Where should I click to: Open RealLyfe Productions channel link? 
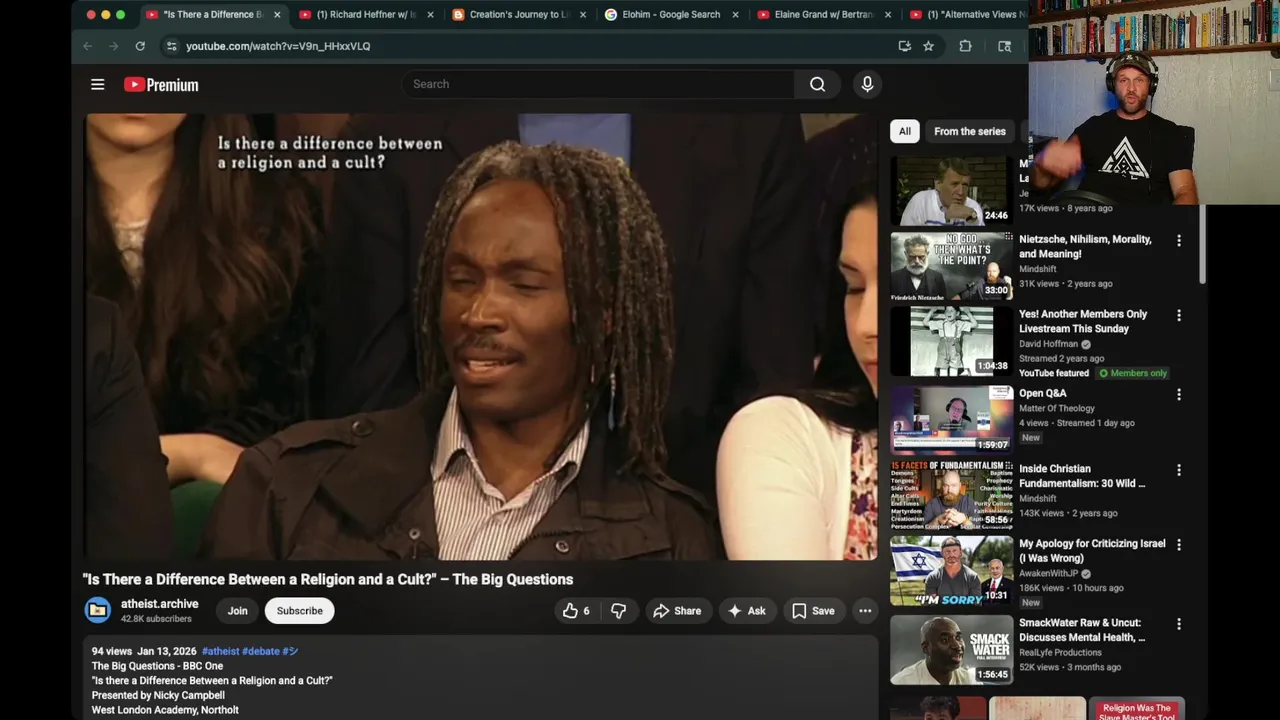[x=1060, y=652]
